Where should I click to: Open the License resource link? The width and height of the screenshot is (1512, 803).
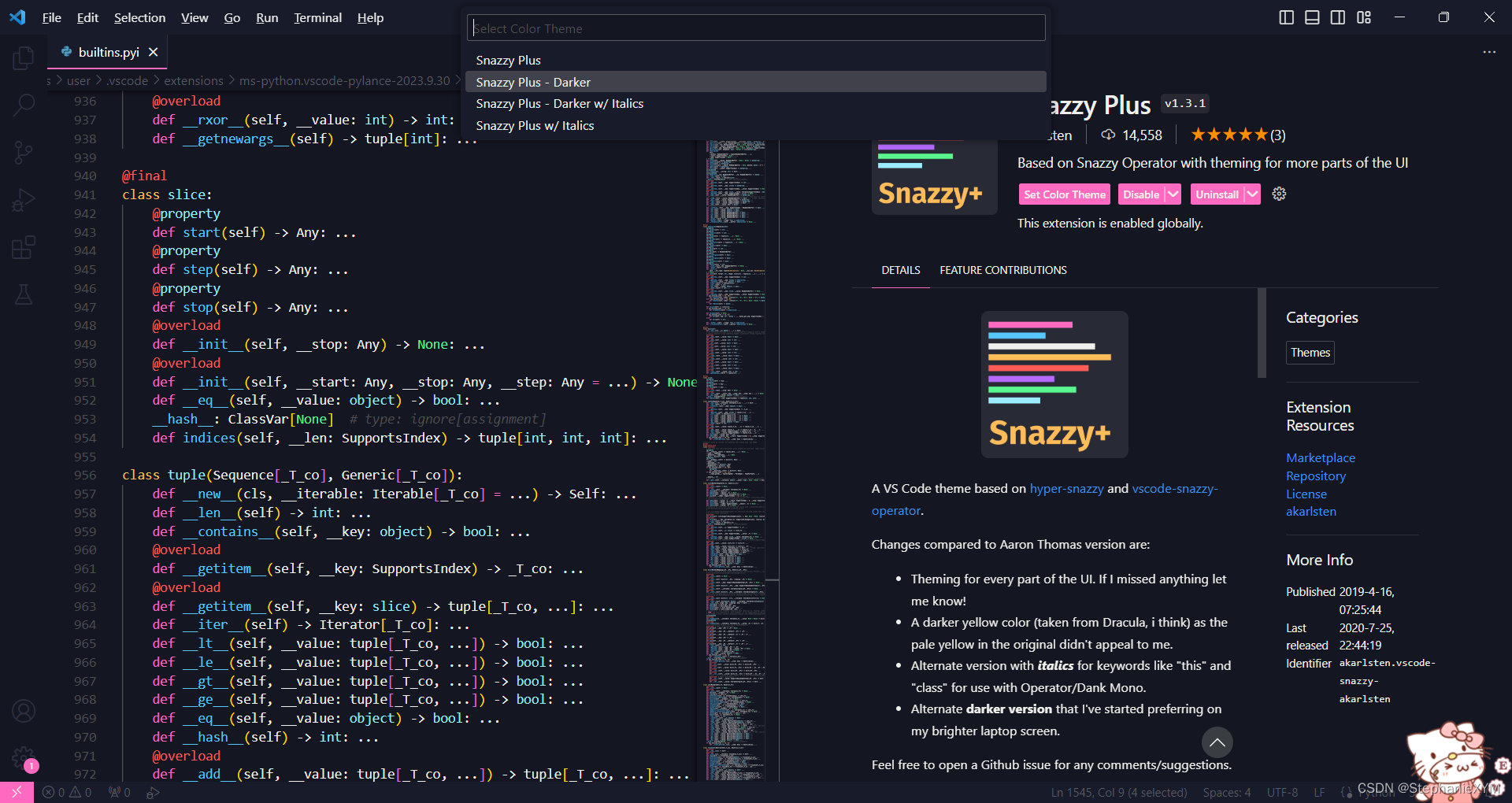pyautogui.click(x=1306, y=494)
